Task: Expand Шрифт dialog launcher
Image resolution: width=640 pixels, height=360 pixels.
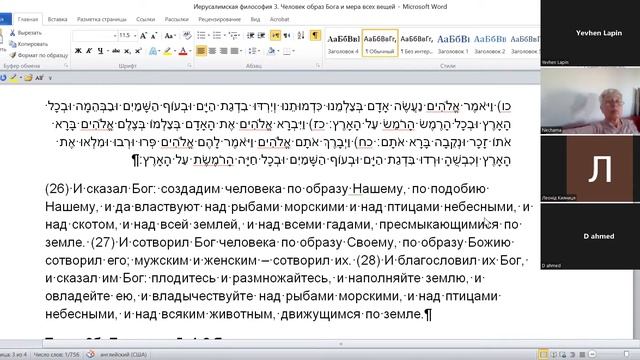Action: pos(189,65)
